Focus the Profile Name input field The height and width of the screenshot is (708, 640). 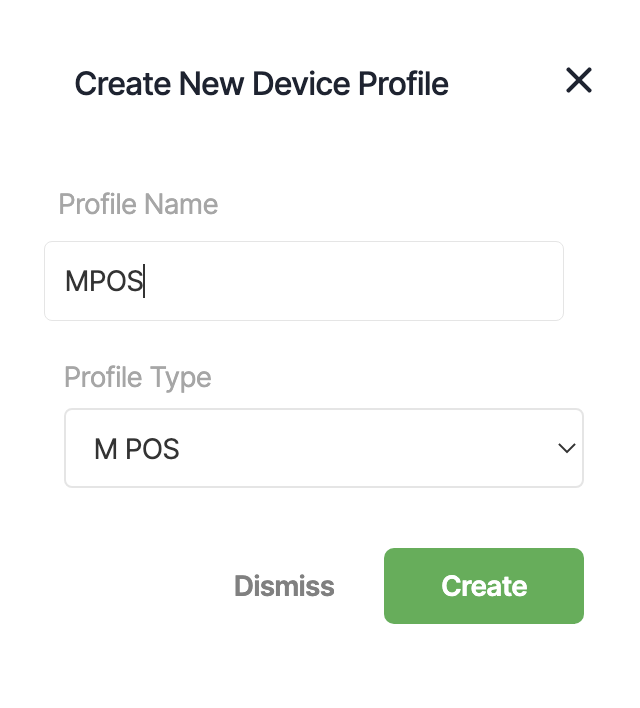coord(304,281)
